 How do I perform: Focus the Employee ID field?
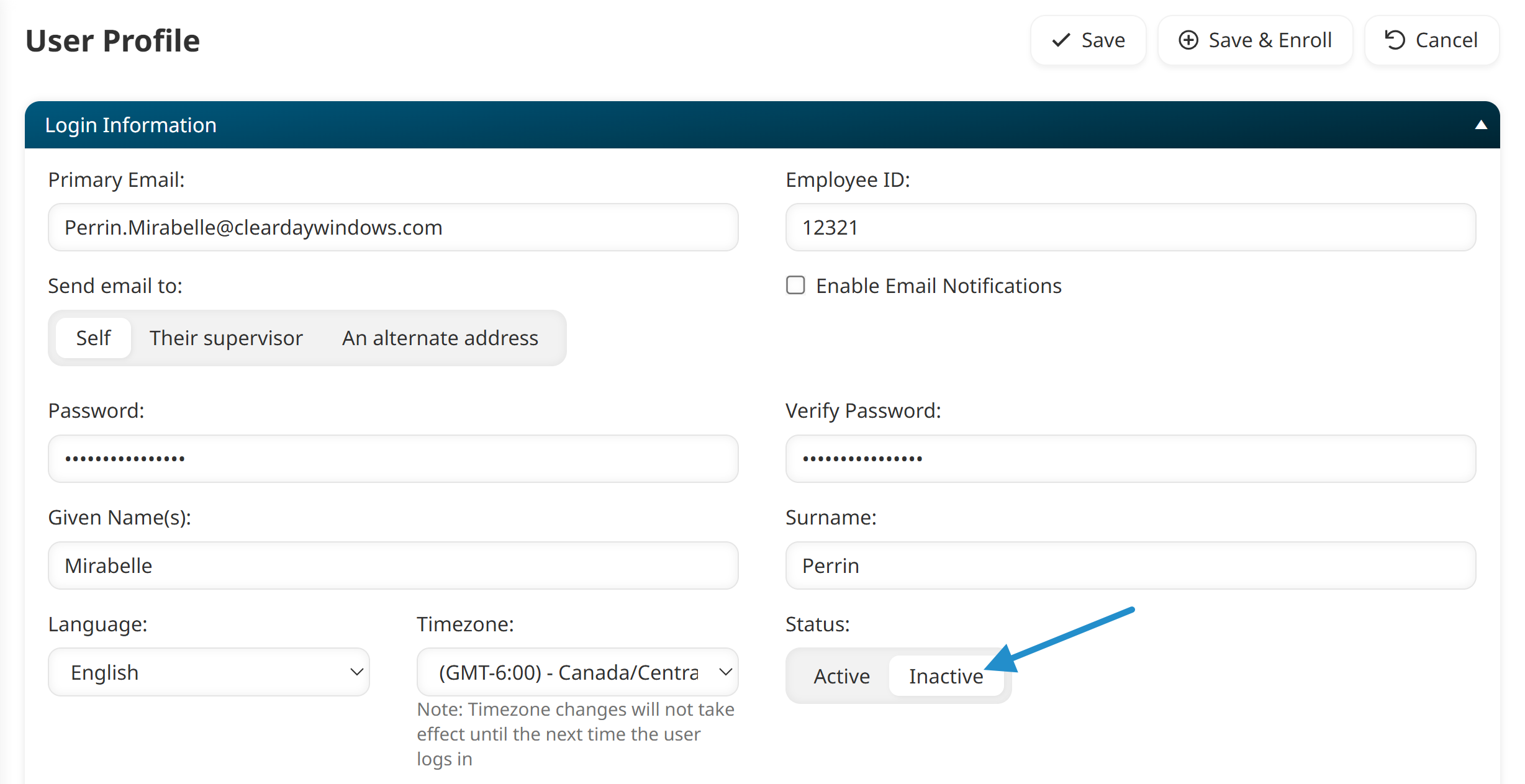pyautogui.click(x=1130, y=228)
